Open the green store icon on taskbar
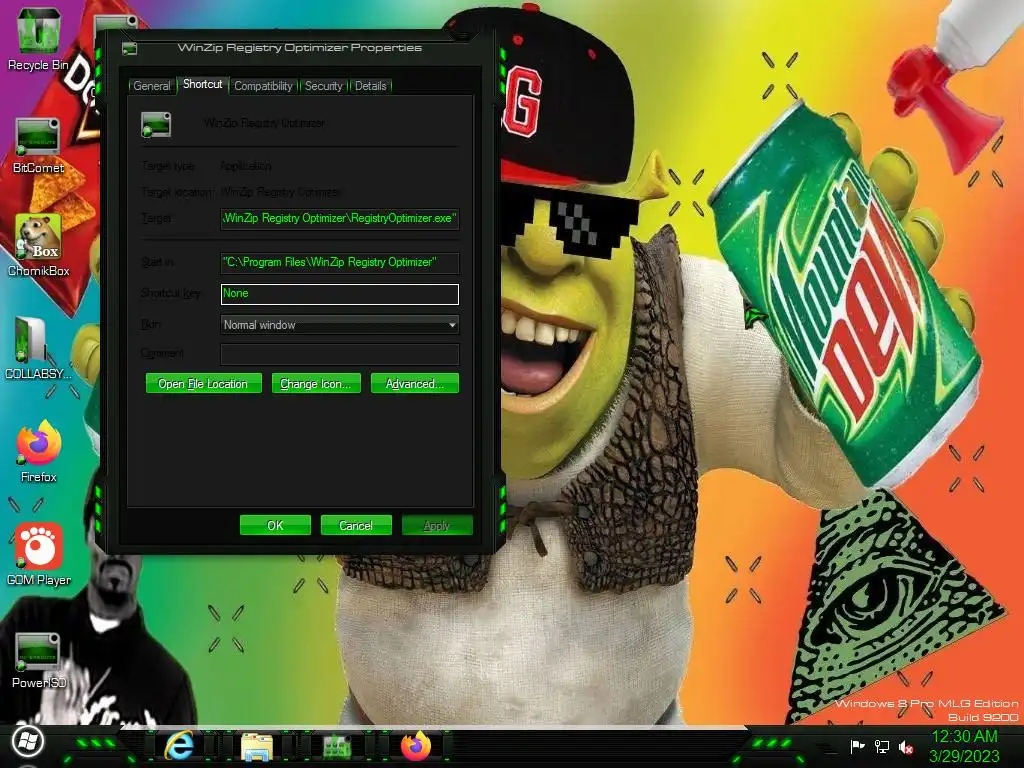Image resolution: width=1024 pixels, height=768 pixels. tap(337, 746)
